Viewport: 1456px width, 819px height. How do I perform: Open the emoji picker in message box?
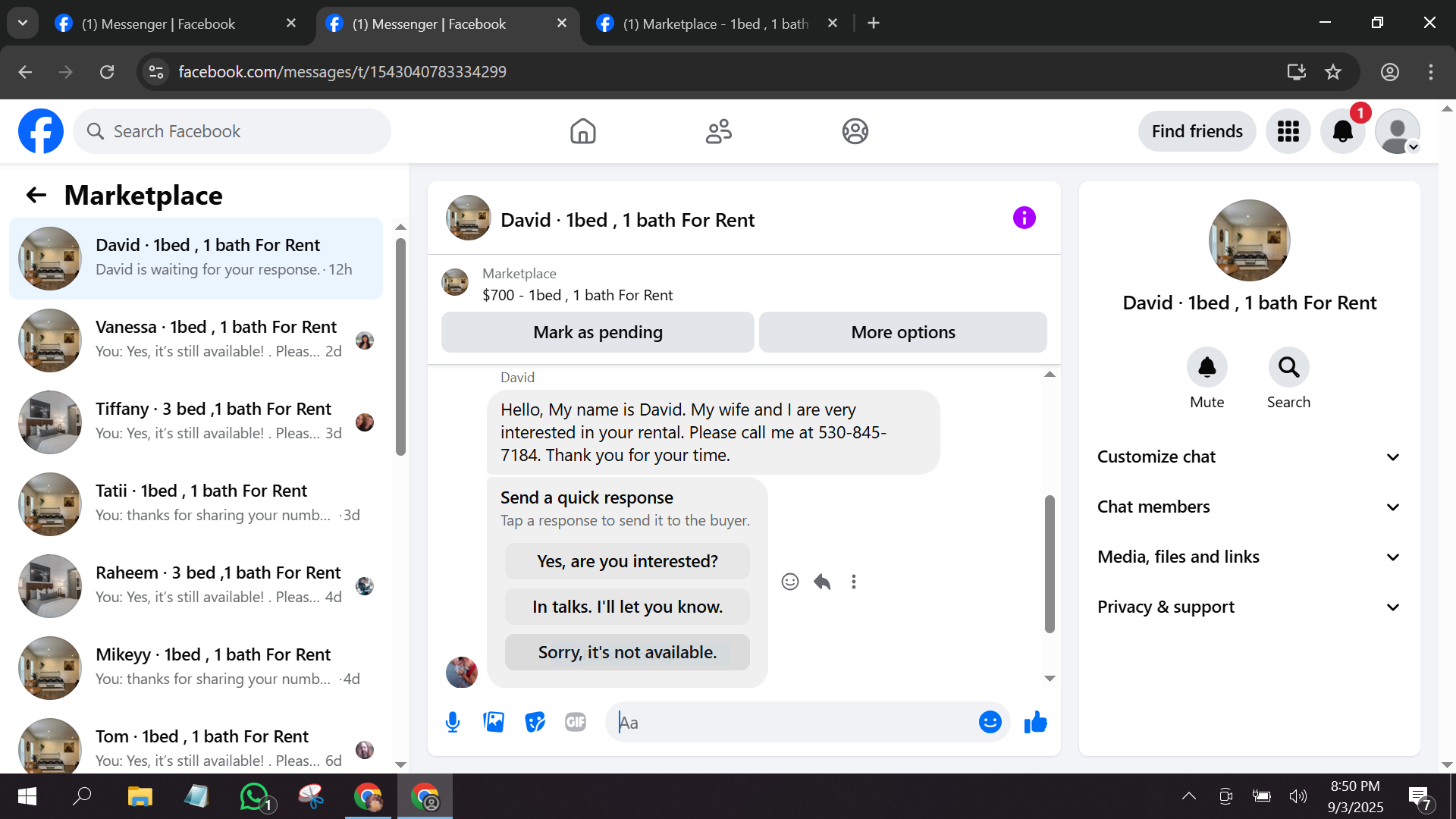point(990,722)
